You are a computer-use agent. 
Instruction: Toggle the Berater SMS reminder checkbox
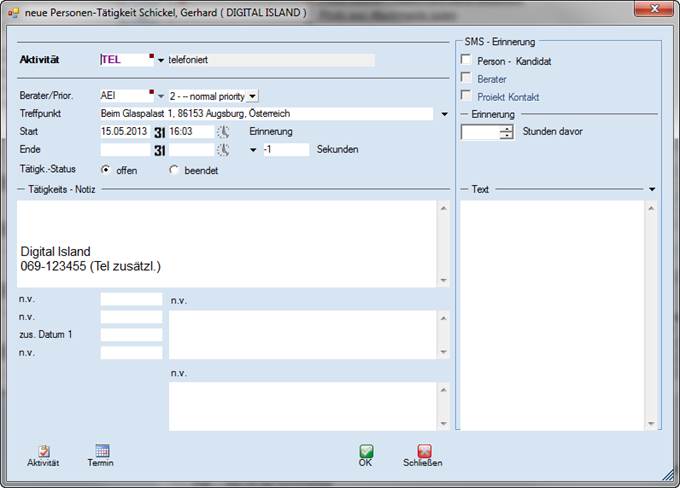[466, 78]
